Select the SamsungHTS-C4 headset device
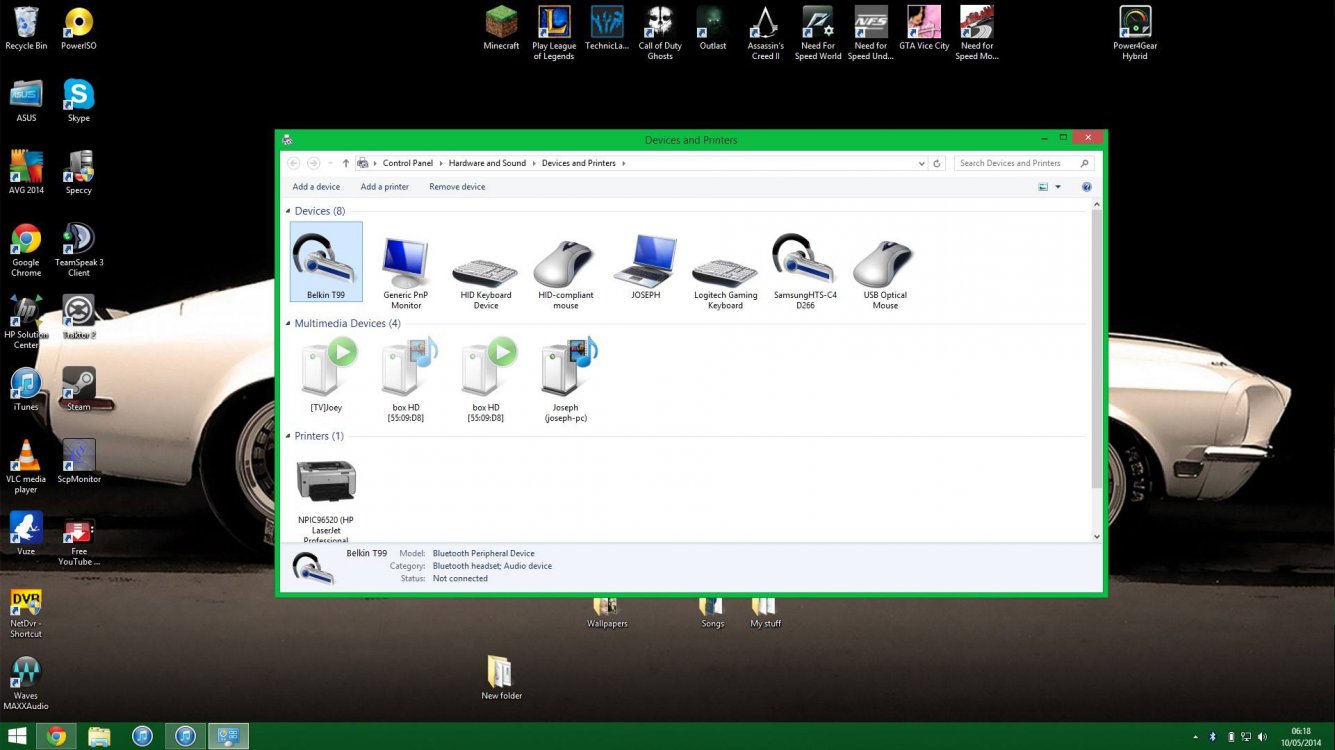Viewport: 1335px width, 750px height. [x=806, y=272]
